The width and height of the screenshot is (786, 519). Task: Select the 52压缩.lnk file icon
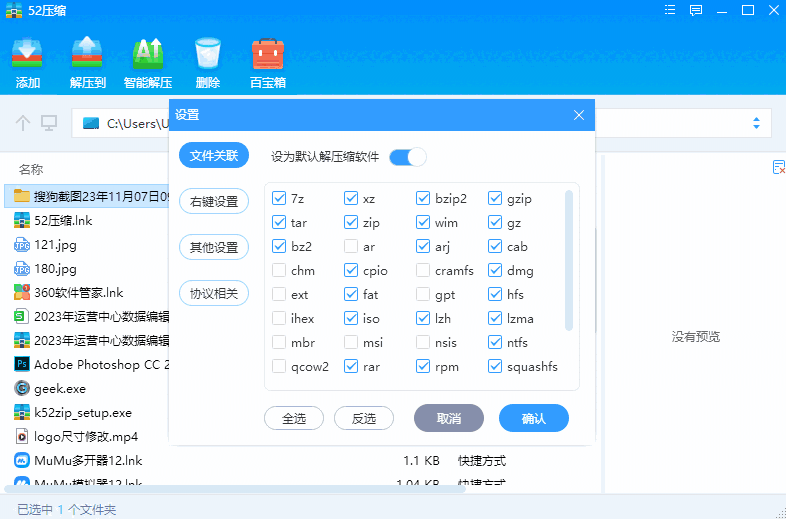22,220
